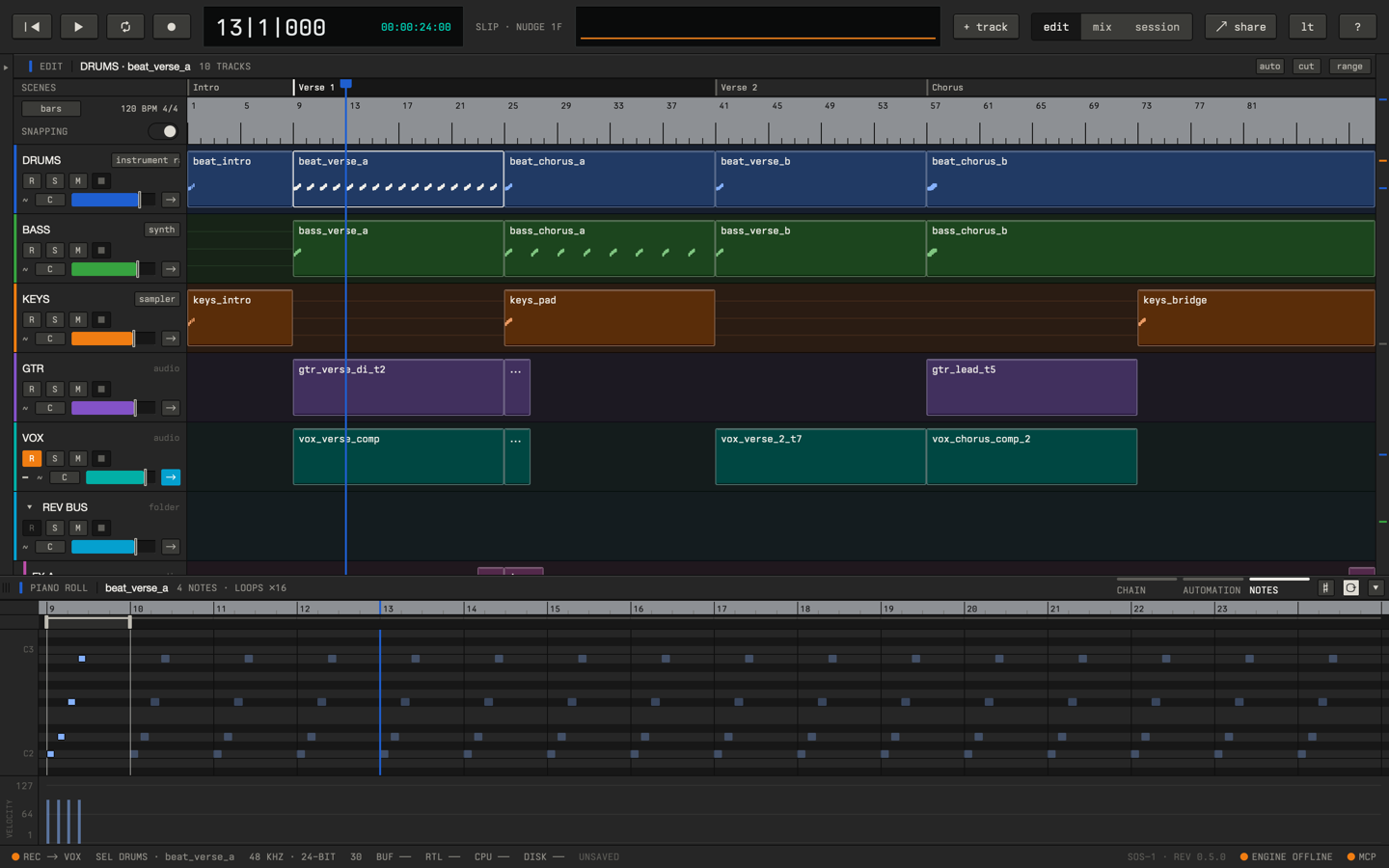This screenshot has height=868, width=1389.
Task: Select the vox_chorus_comp_2 clip
Action: (1032, 457)
